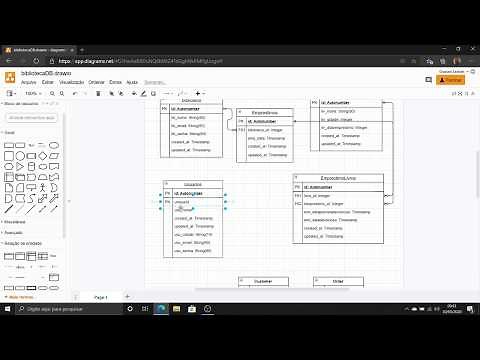The image size is (480, 360).
Task: Open the Organizar menu
Action: 96,82
